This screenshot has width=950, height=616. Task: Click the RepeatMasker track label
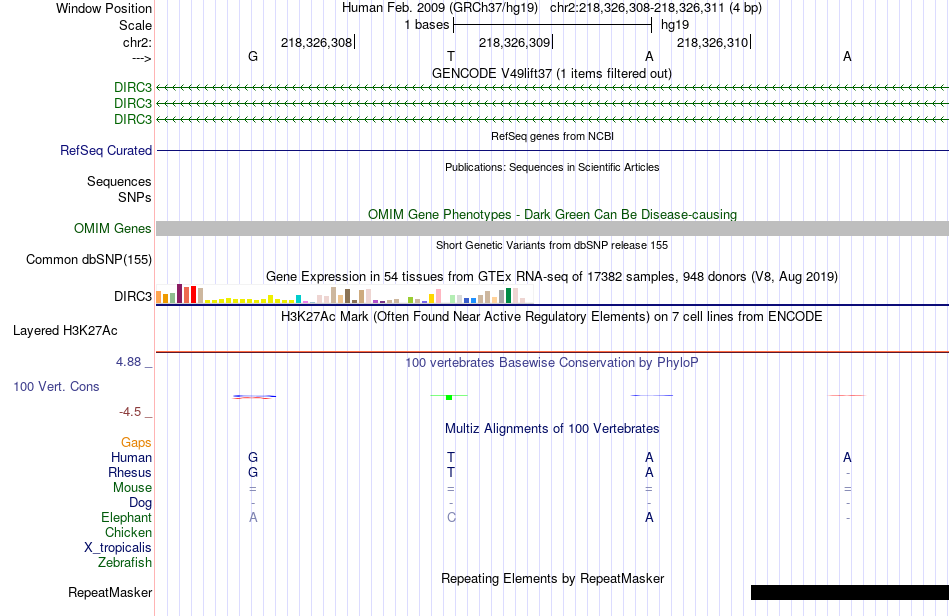click(110, 592)
